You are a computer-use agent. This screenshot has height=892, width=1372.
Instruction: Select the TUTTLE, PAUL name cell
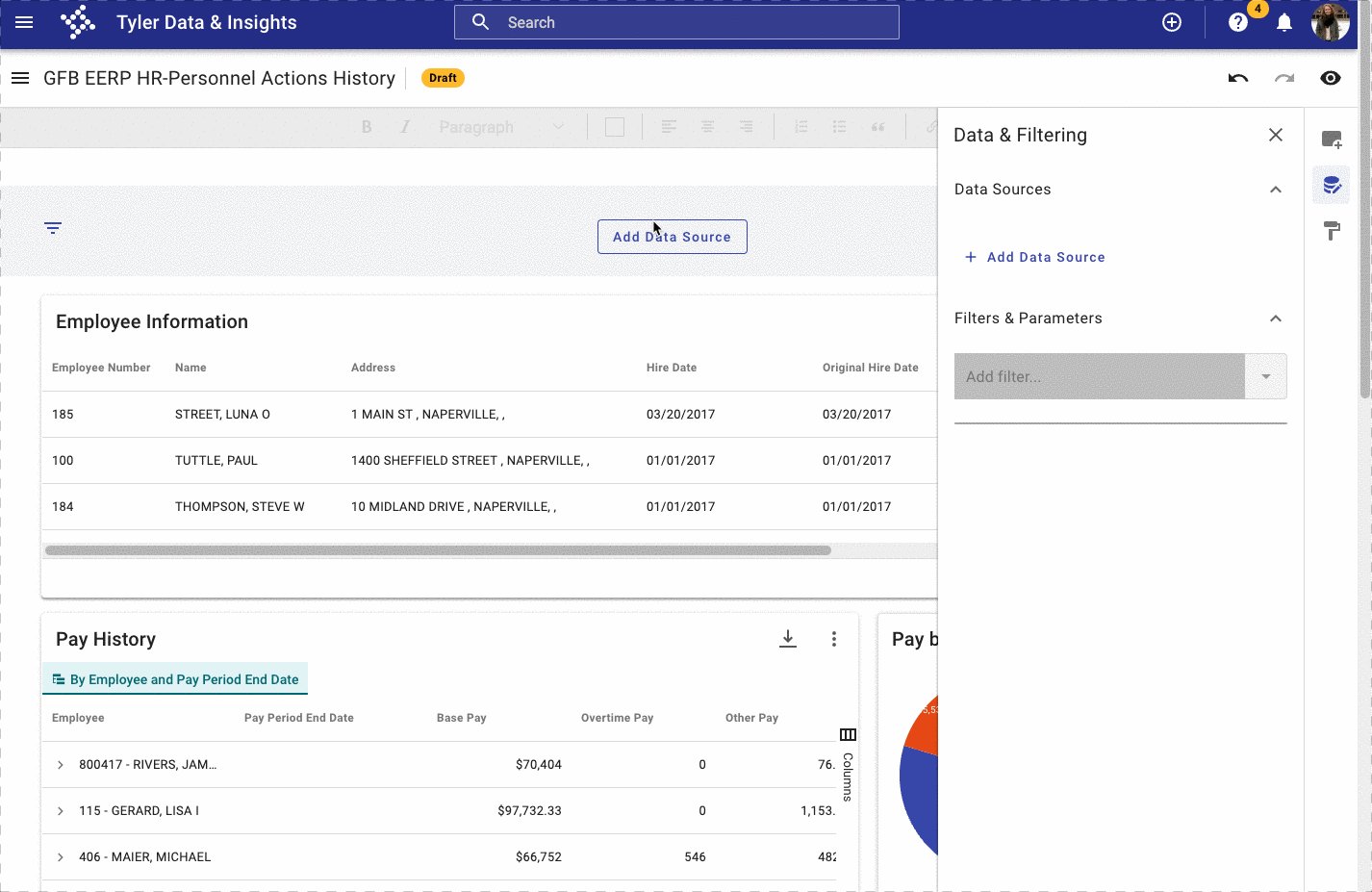(216, 461)
